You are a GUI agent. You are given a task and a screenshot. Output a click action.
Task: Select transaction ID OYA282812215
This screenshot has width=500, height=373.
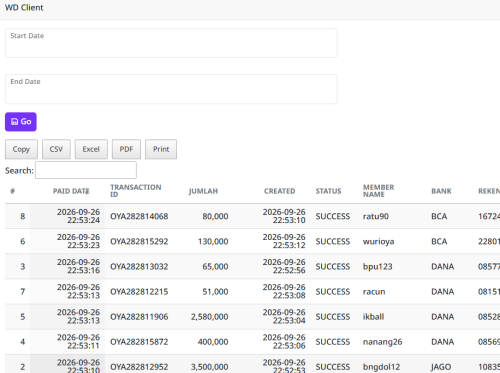coord(139,292)
